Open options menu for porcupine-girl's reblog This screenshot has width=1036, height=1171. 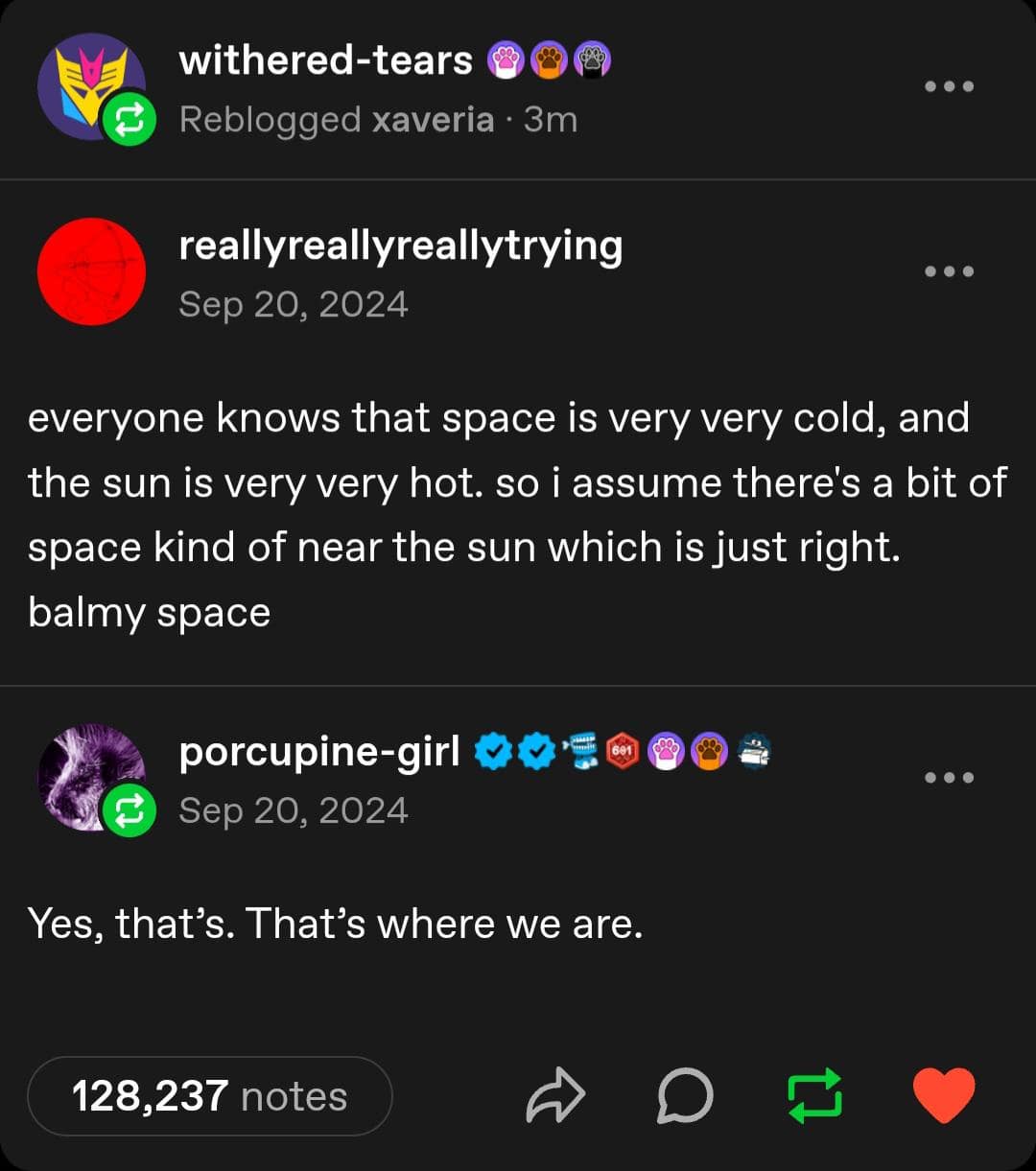[949, 778]
